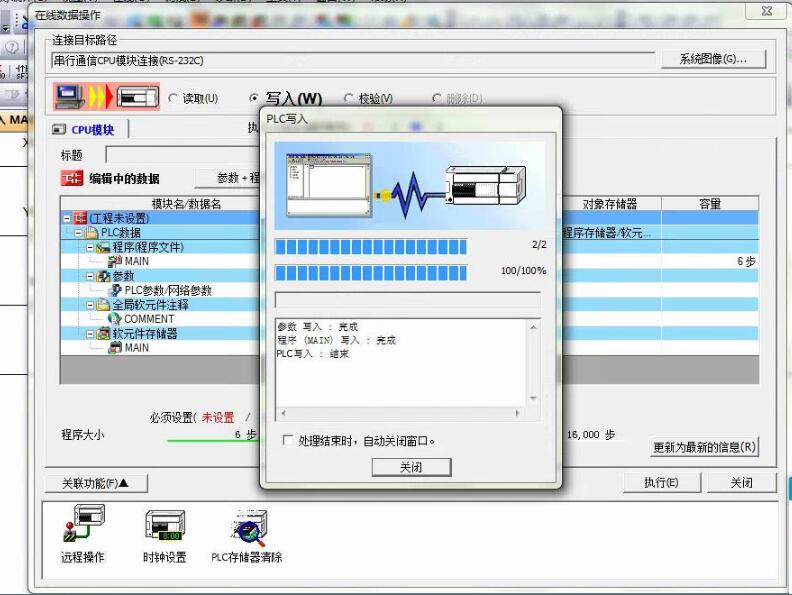Click the PLC存储器清除 memory clear icon
The height and width of the screenshot is (595, 792).
click(x=247, y=526)
